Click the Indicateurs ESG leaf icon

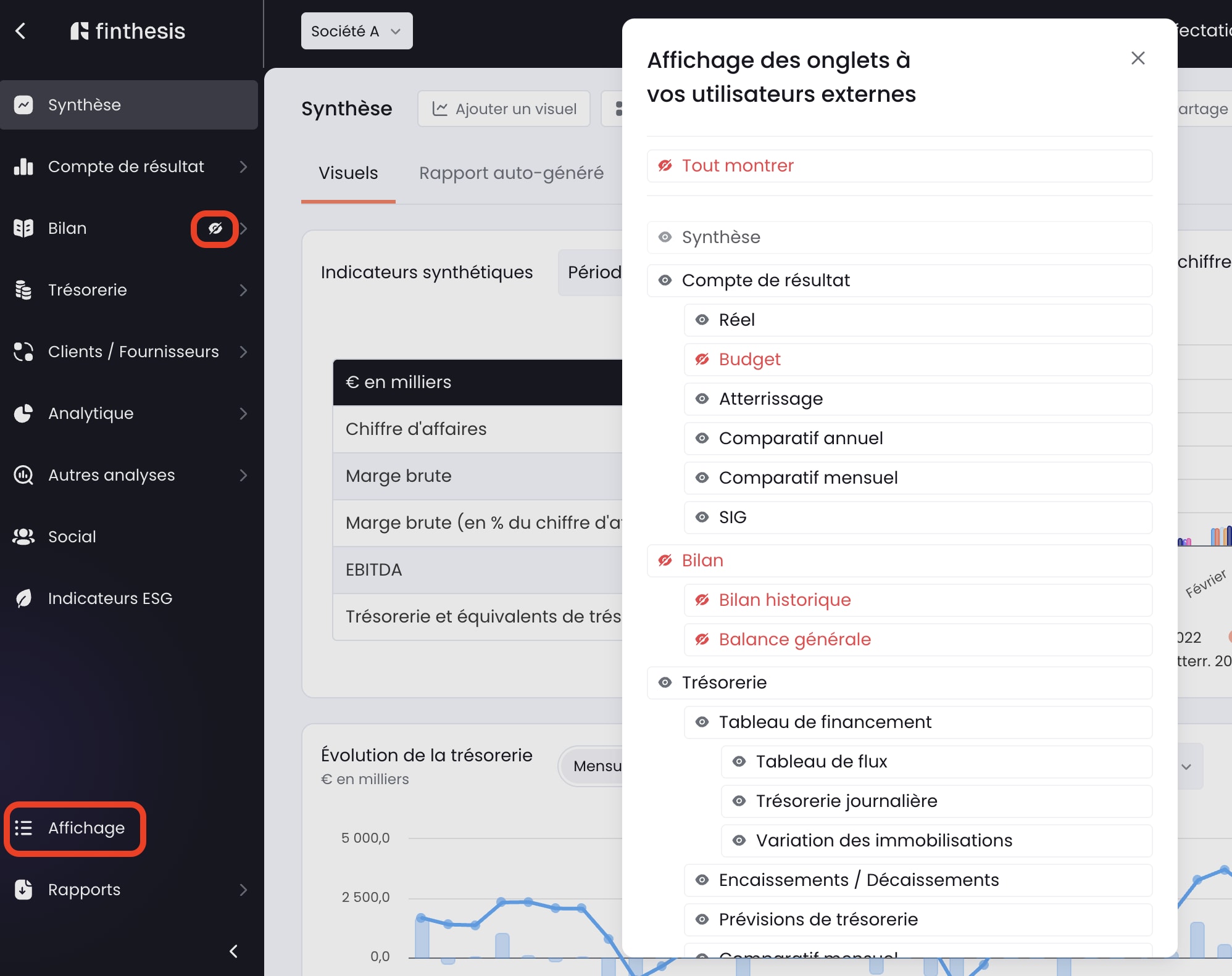coord(23,598)
